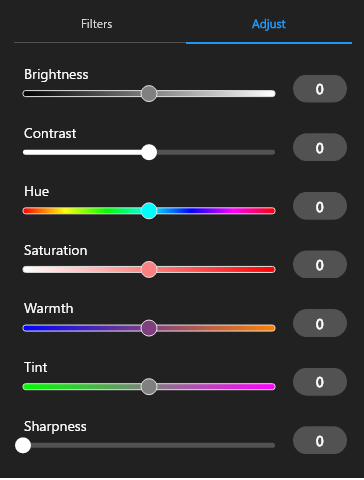Switch to the Filters tab

pyautogui.click(x=97, y=24)
